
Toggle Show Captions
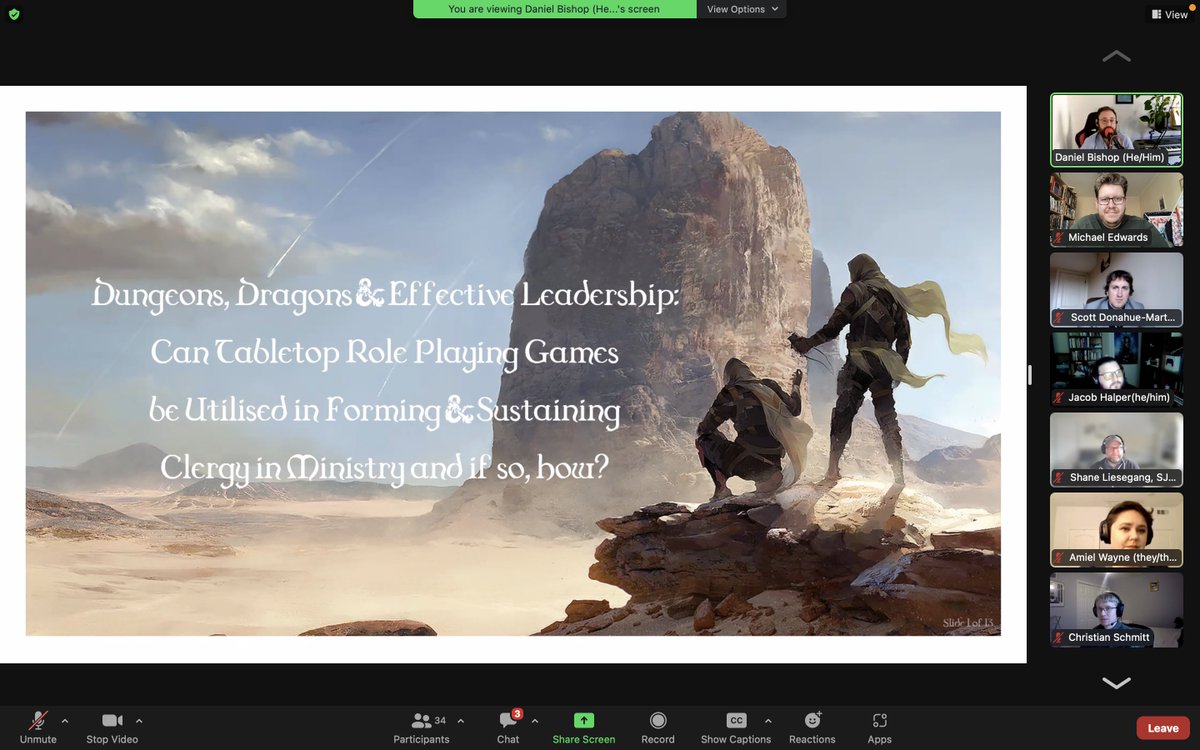(736, 727)
